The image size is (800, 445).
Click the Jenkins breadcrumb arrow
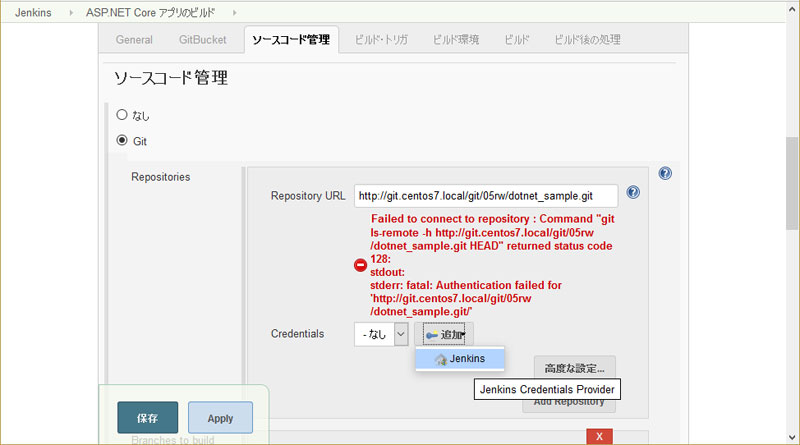(71, 13)
